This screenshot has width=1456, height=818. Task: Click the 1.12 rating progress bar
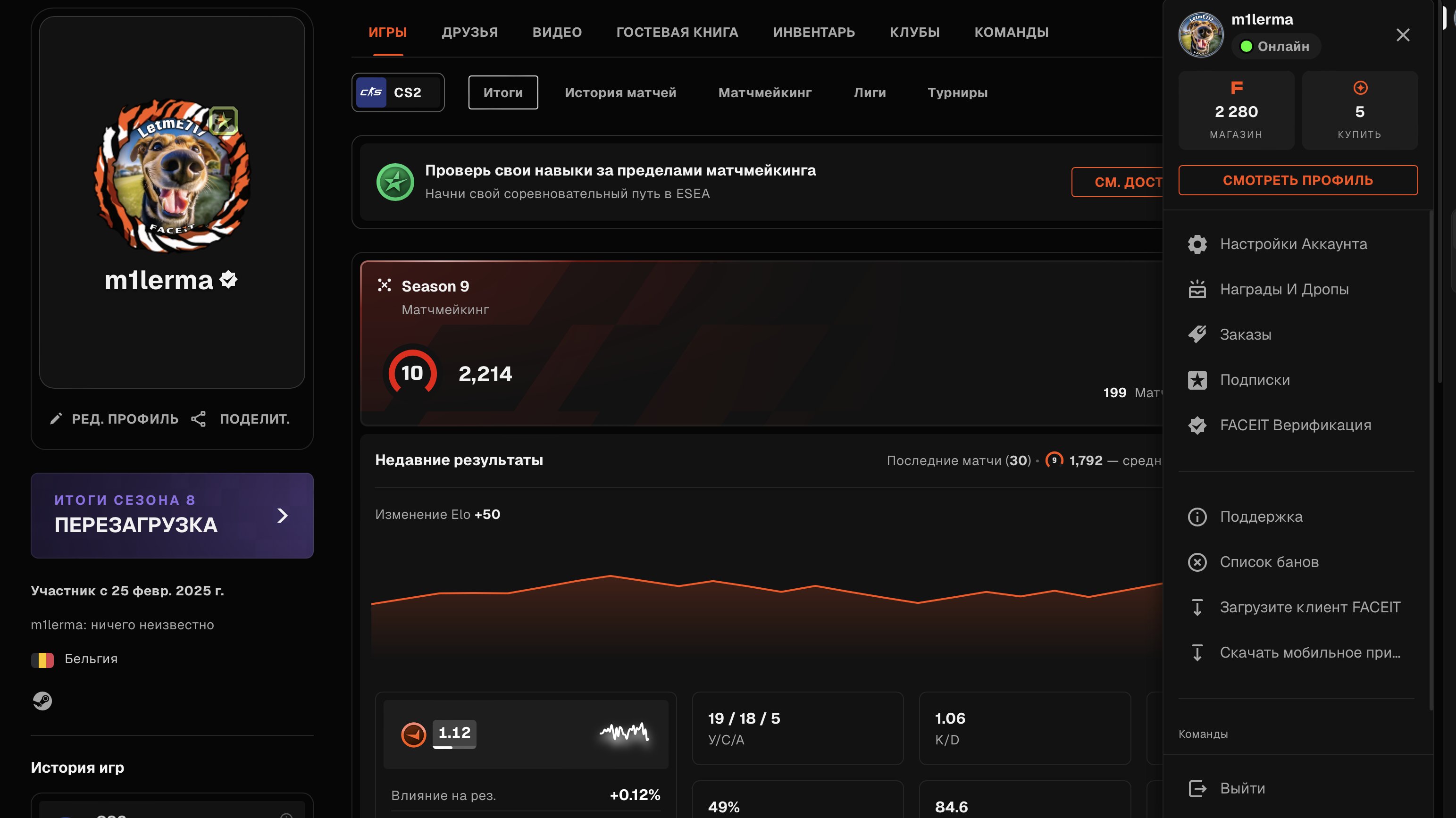(x=454, y=747)
